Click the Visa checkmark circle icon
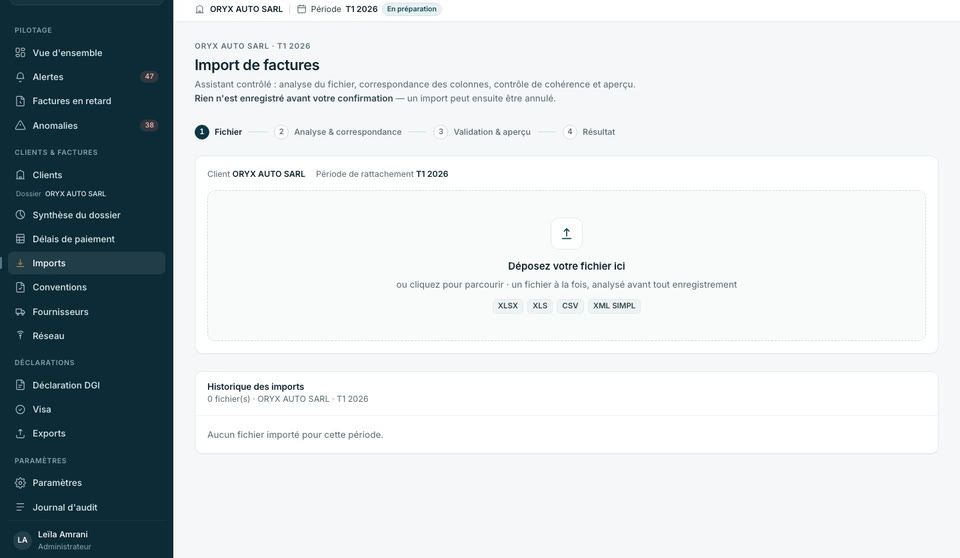 pos(20,409)
